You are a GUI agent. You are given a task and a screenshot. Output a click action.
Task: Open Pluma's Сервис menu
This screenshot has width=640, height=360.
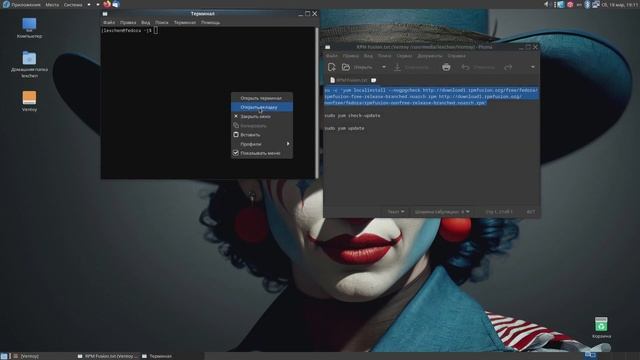tap(404, 56)
